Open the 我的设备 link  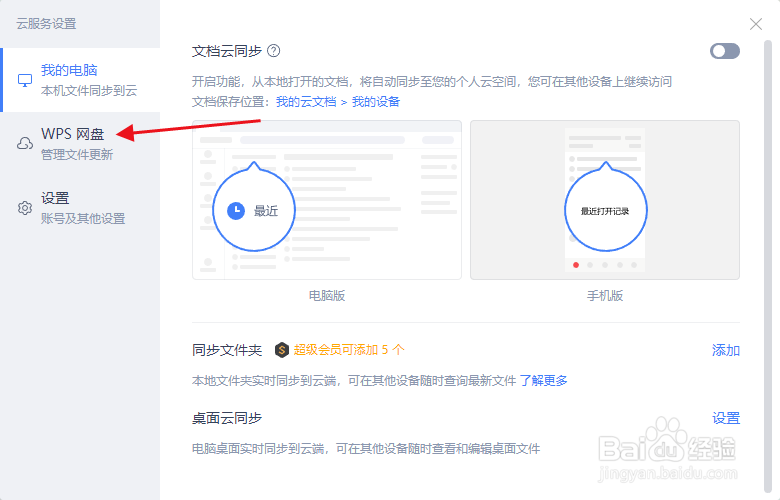376,102
